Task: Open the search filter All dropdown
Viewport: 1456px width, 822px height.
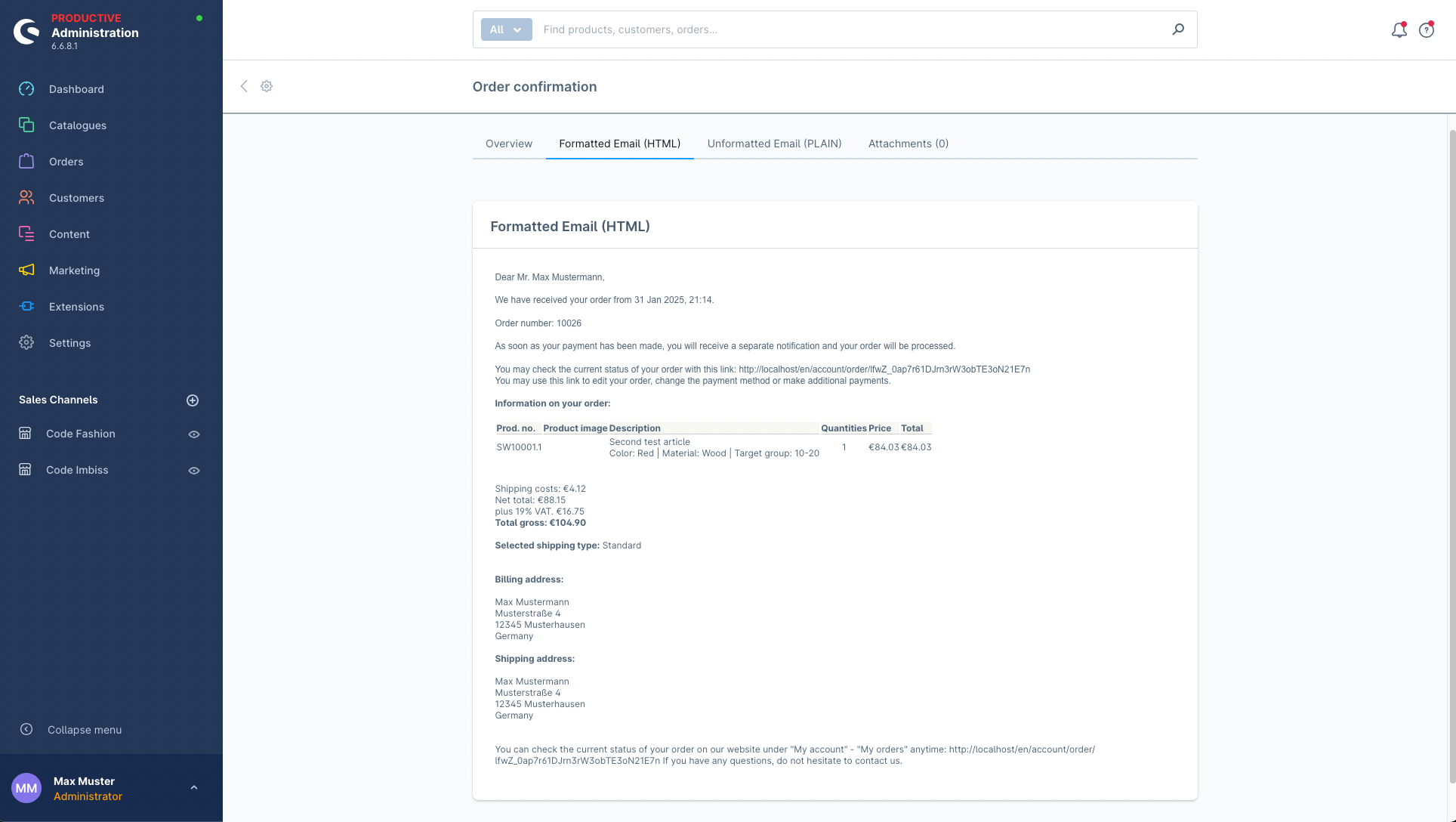Action: 506,29
